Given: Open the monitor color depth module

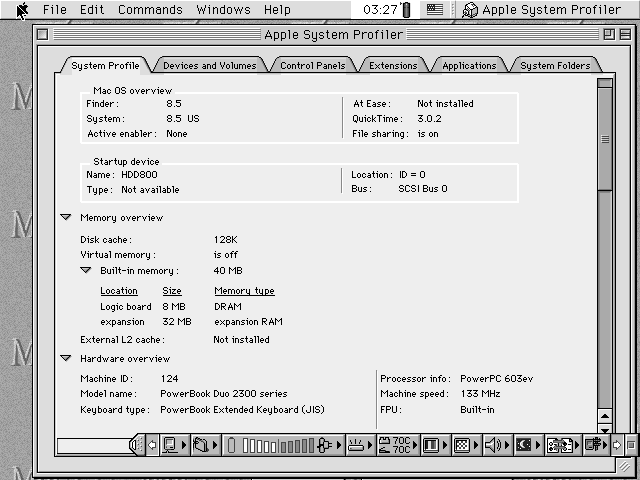Looking at the screenshot, I should pyautogui.click(x=435, y=445).
